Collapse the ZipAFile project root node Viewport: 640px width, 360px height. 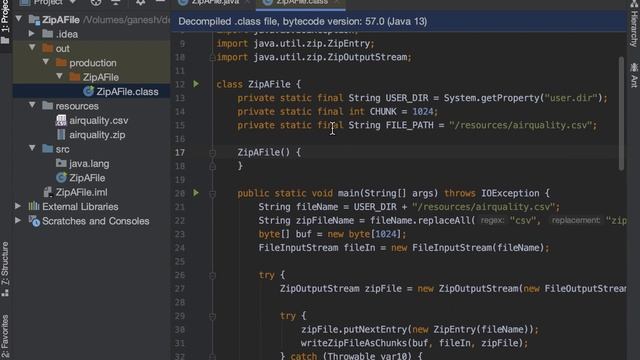(x=18, y=19)
